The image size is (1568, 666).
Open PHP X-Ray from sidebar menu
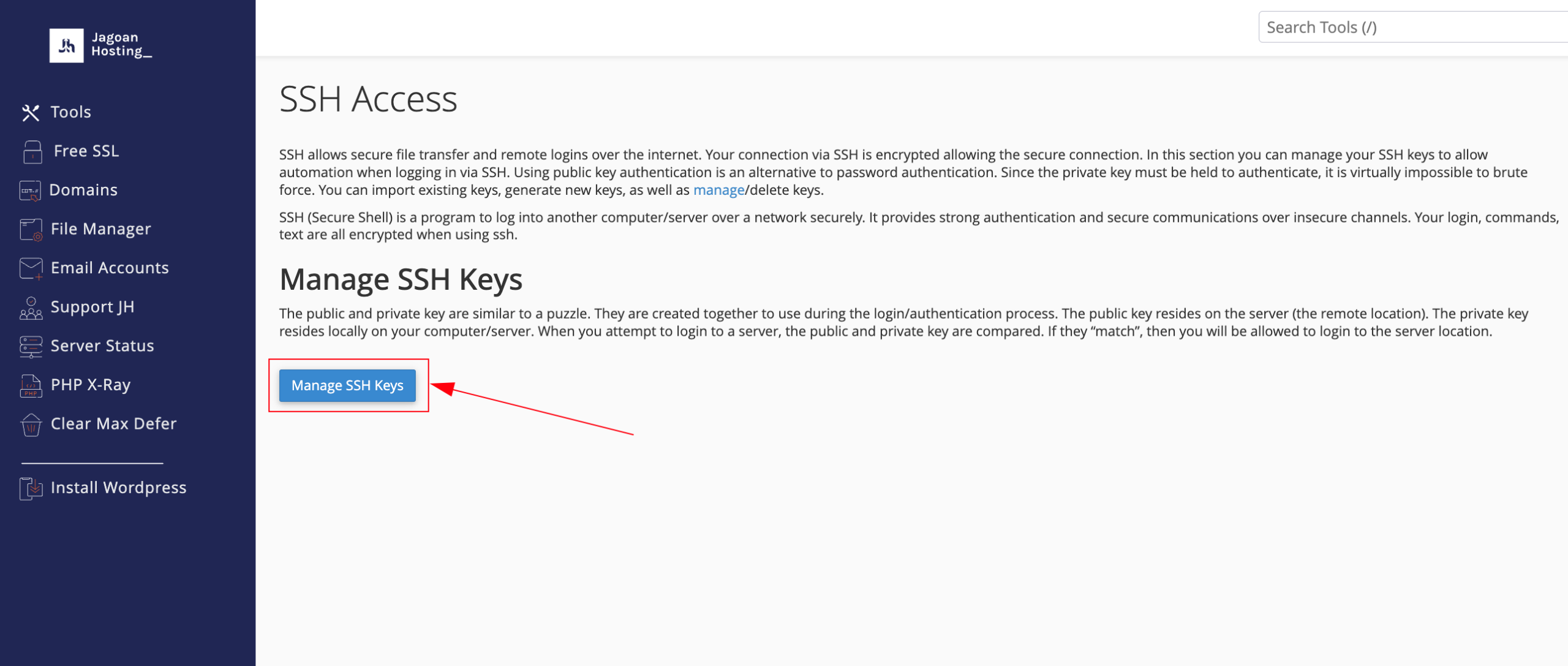coord(91,385)
